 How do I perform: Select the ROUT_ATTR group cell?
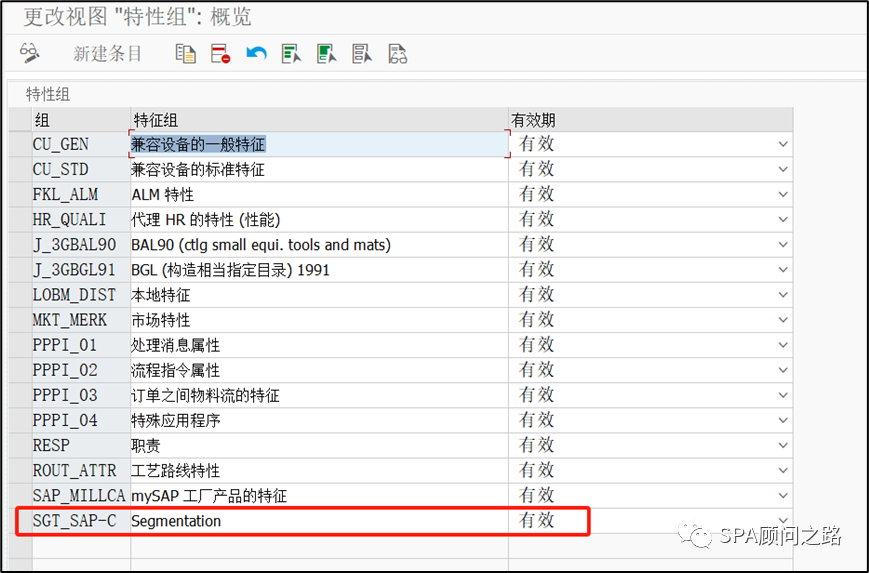tap(80, 470)
